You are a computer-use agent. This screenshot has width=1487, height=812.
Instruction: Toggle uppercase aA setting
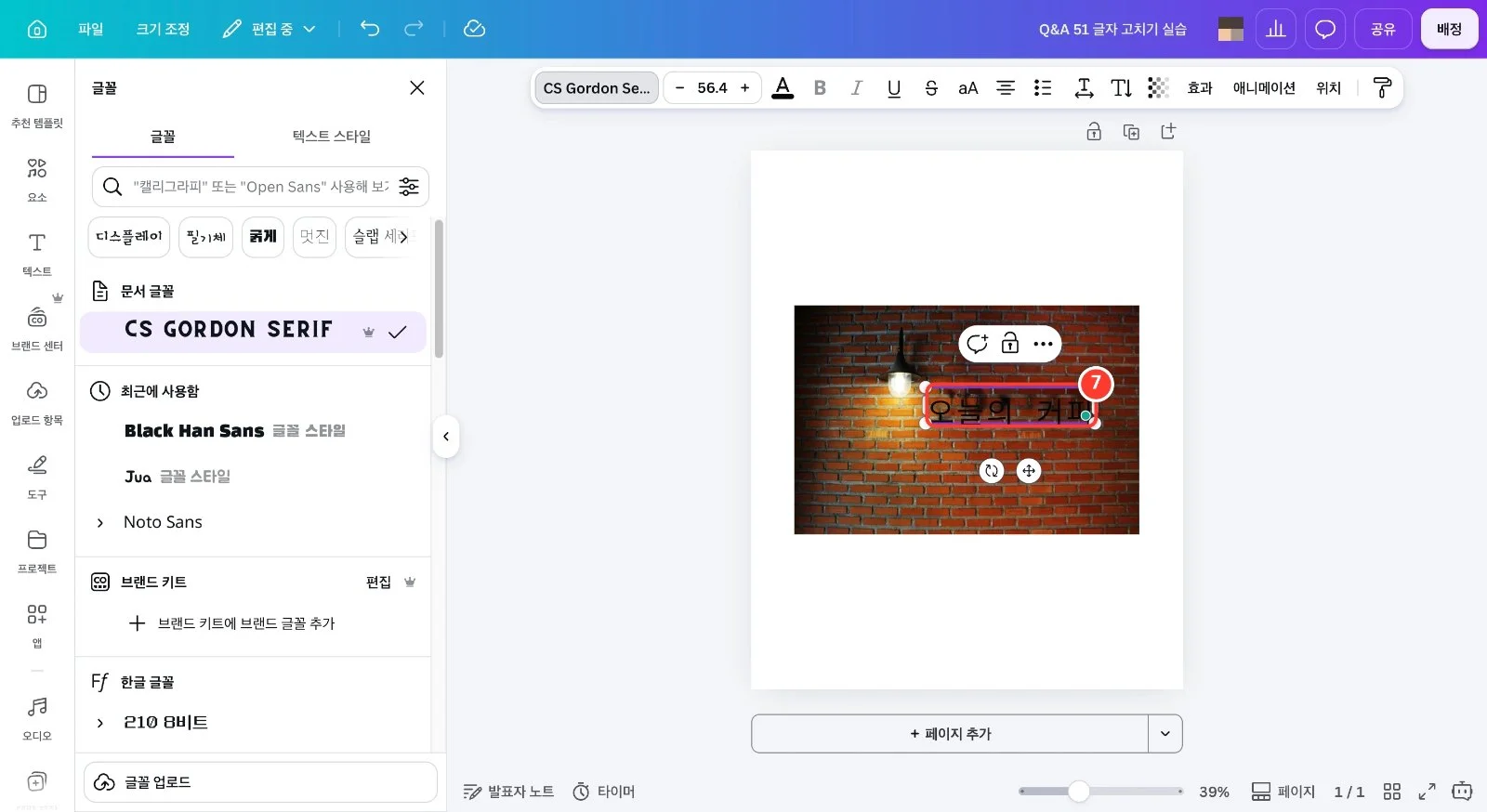pos(968,87)
